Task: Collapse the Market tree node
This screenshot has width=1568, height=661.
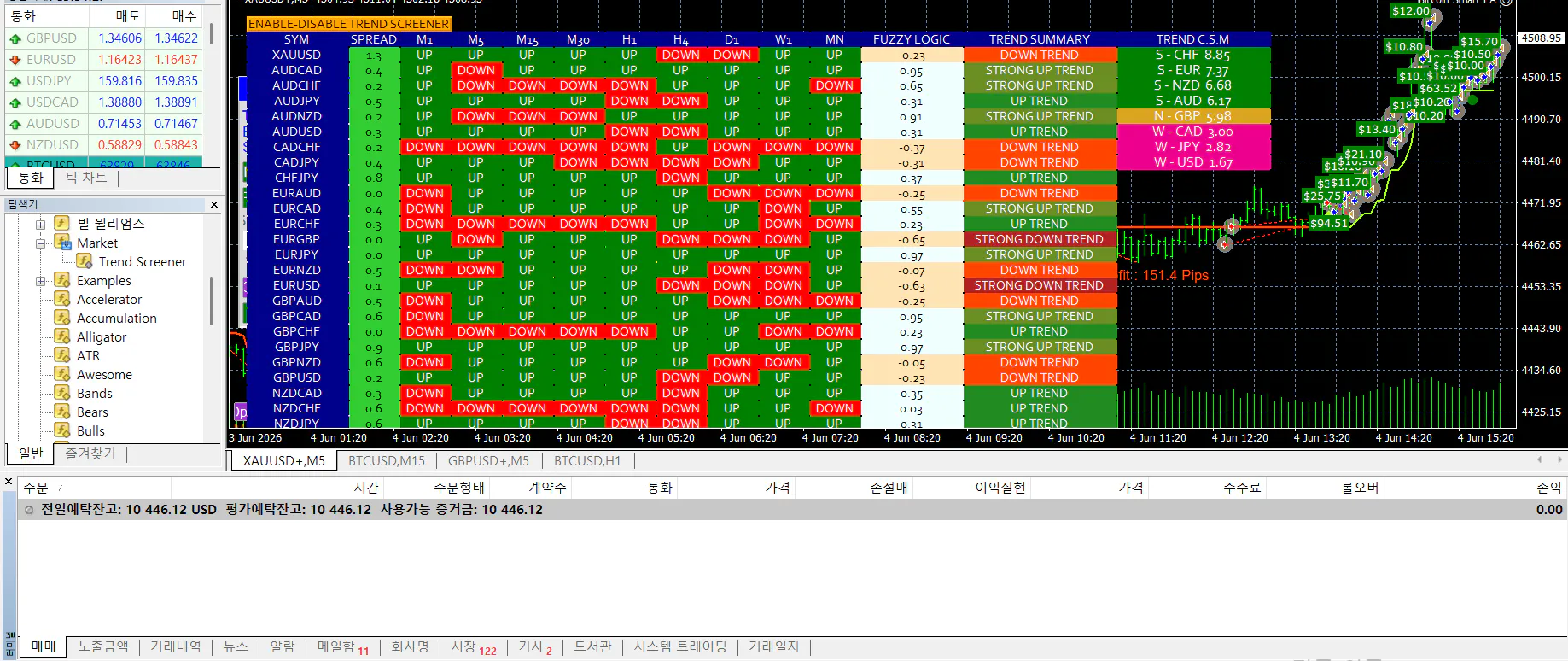Action: click(x=40, y=243)
